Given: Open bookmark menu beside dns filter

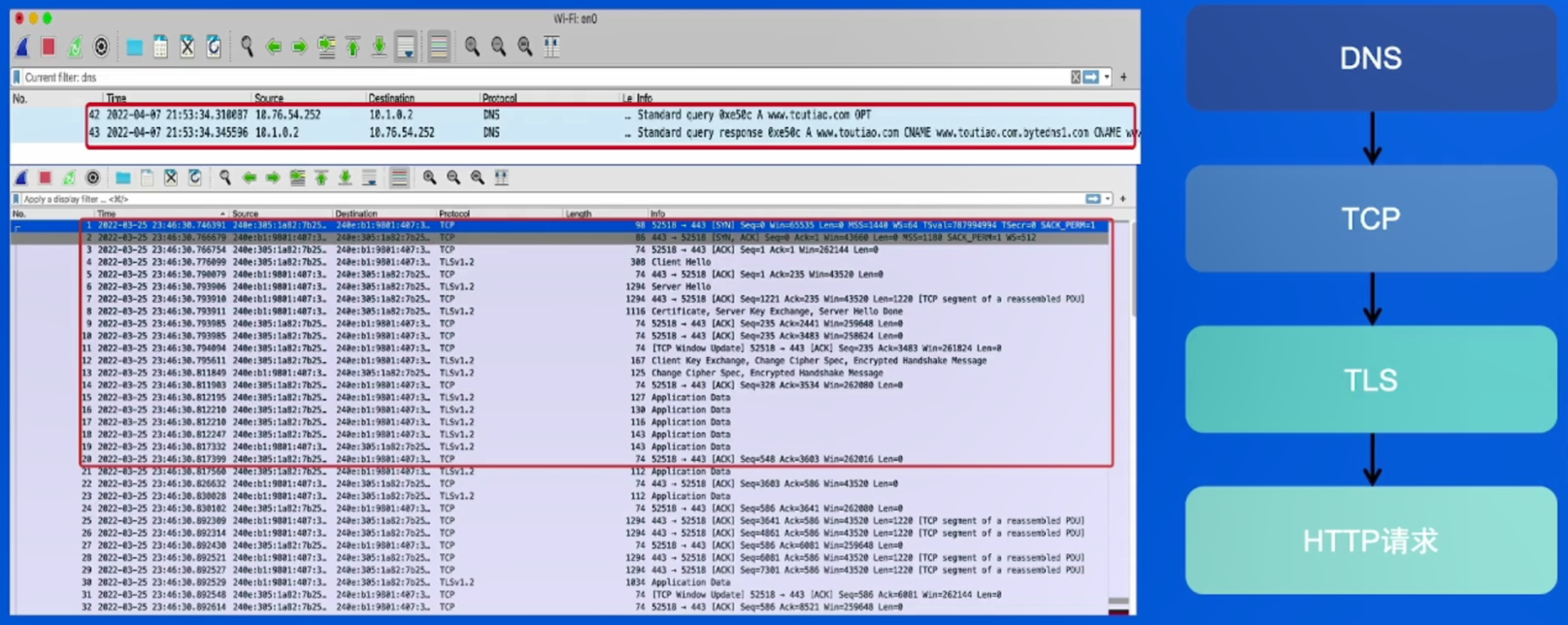Looking at the screenshot, I should coord(17,78).
